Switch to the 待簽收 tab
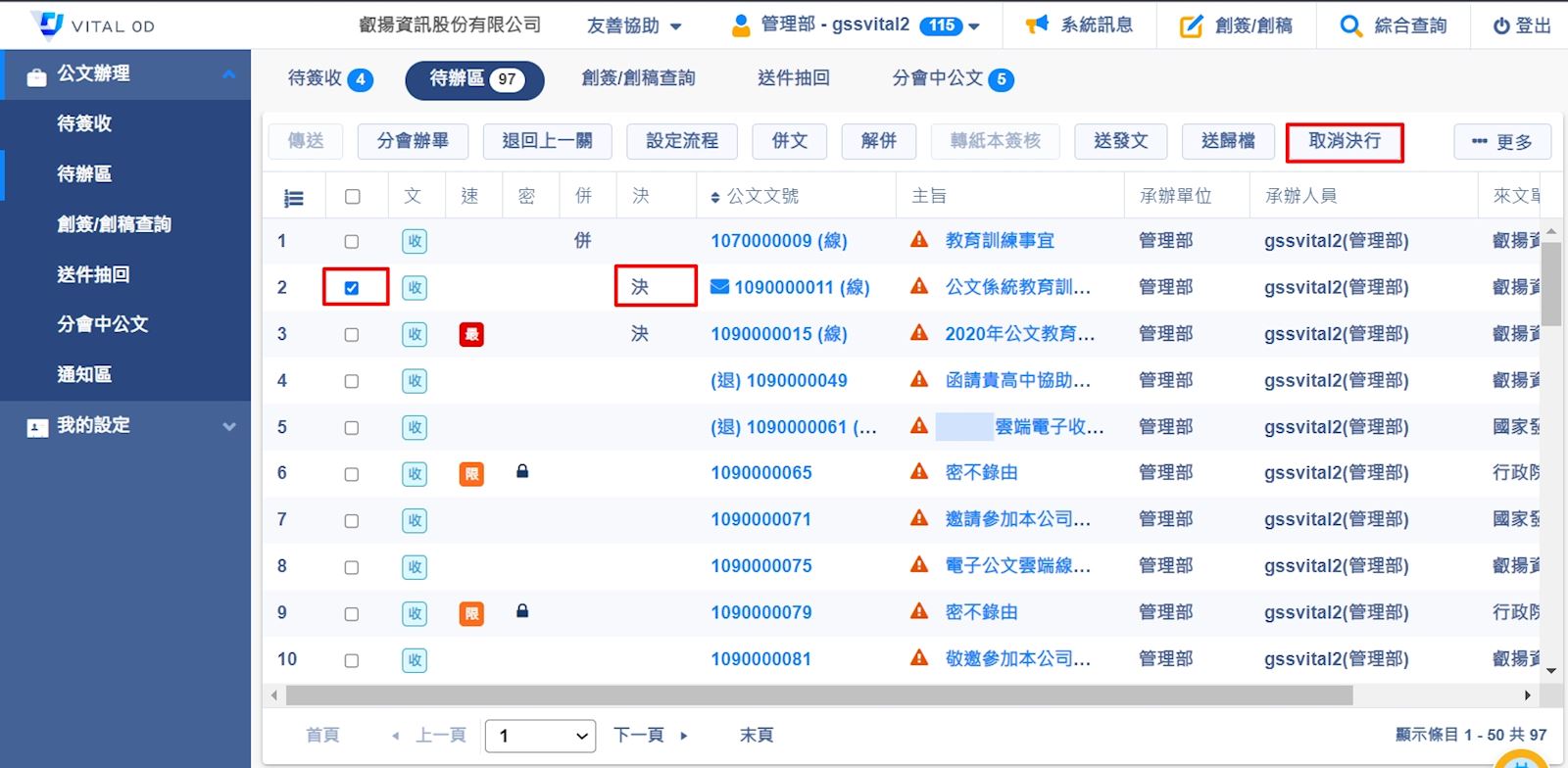 (x=329, y=78)
